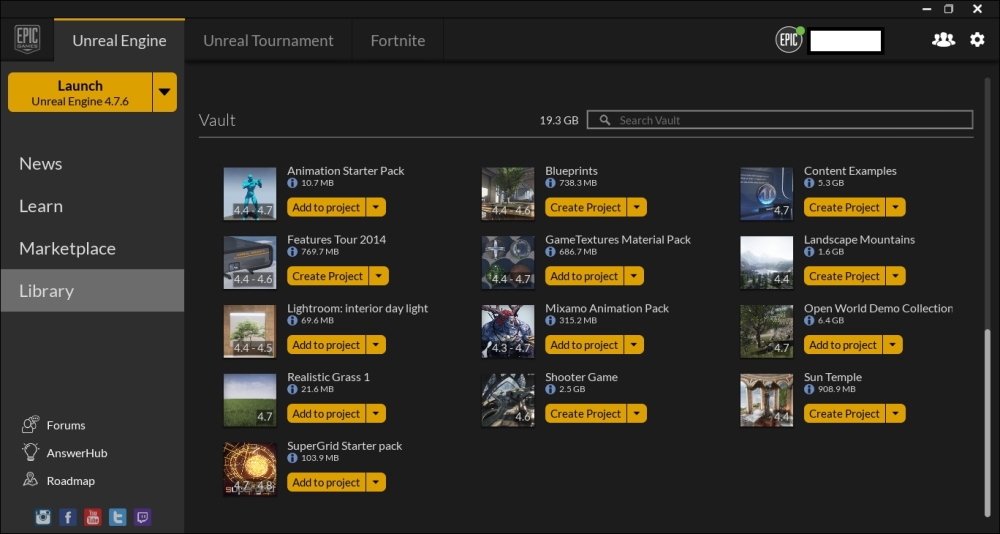The image size is (1000, 534).
Task: Show info icon for Content Examples
Action: coord(809,183)
